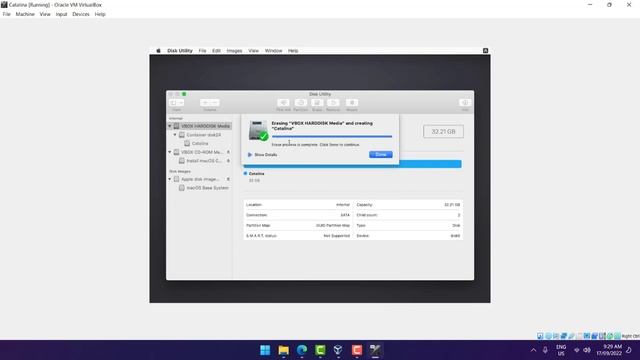Click the microphone tray icon

click(x=545, y=350)
